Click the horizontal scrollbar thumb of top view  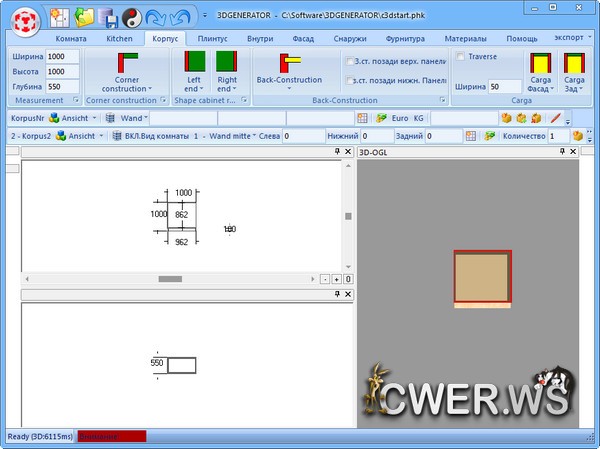[x=170, y=279]
